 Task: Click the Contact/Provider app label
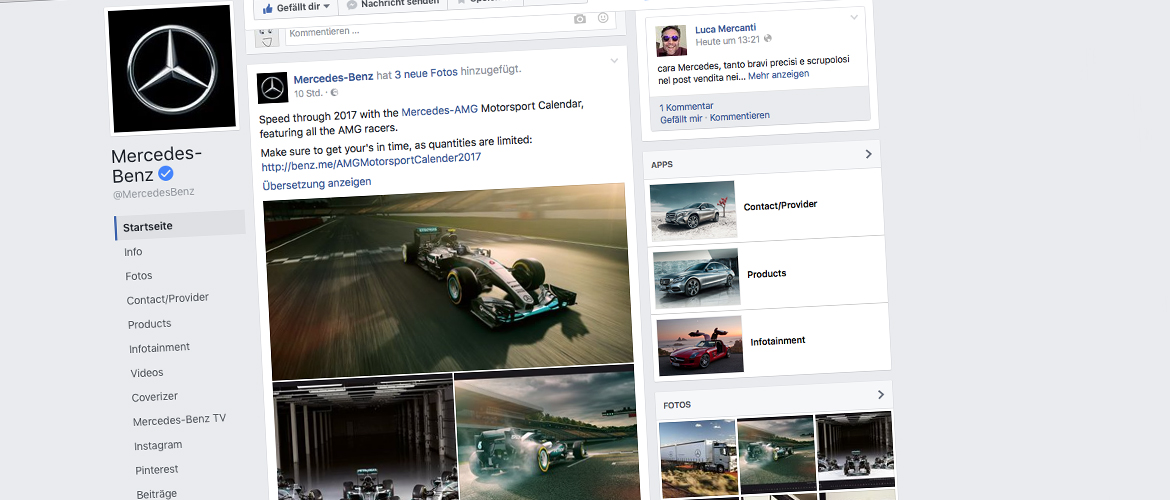[780, 205]
